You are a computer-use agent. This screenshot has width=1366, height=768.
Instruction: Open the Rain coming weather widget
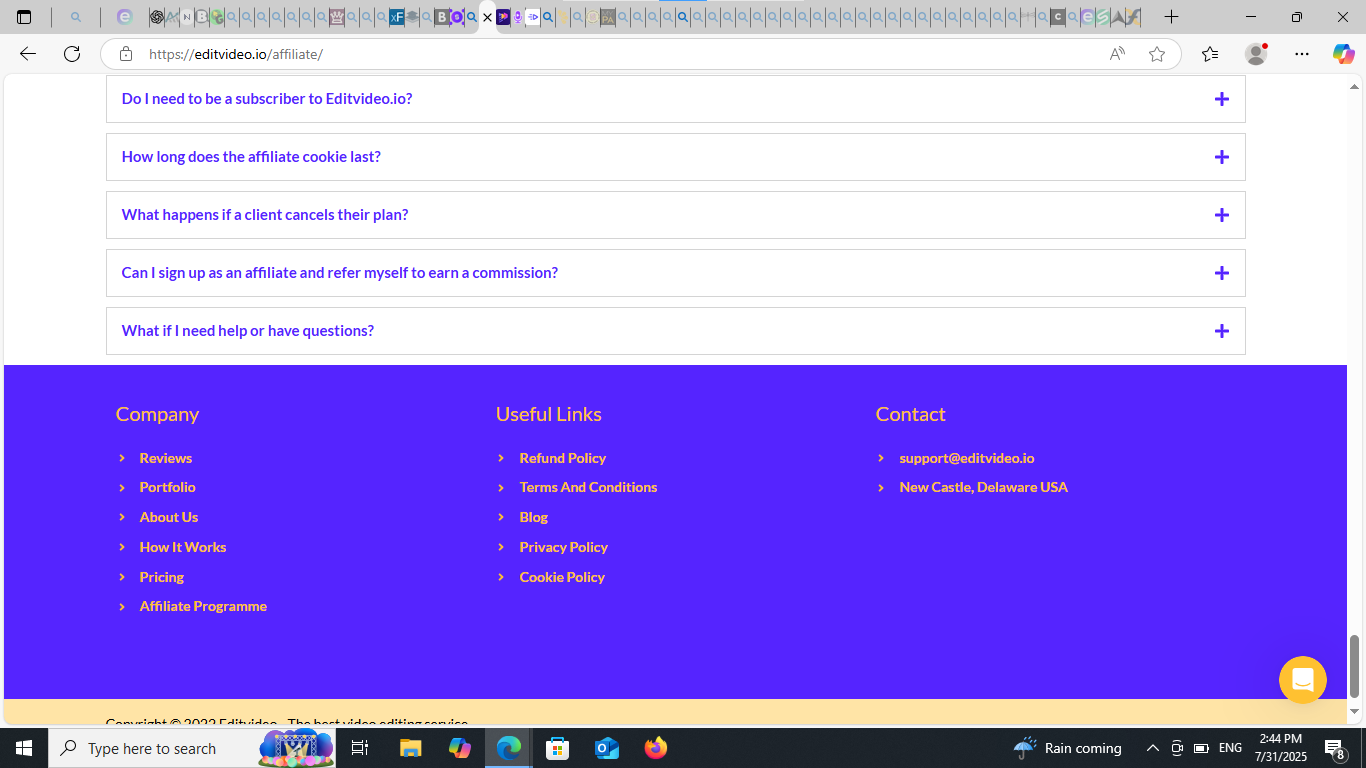coord(1067,748)
